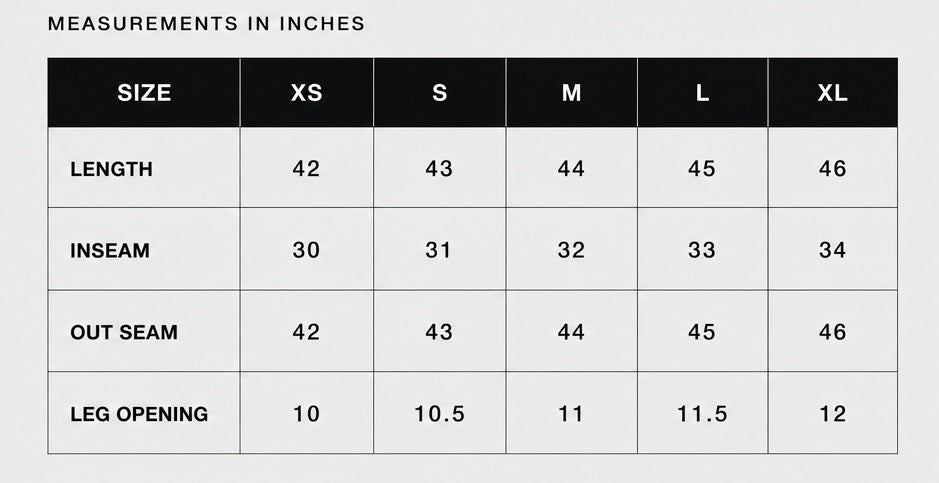
Task: Click the M inseam value 32
Action: [571, 250]
